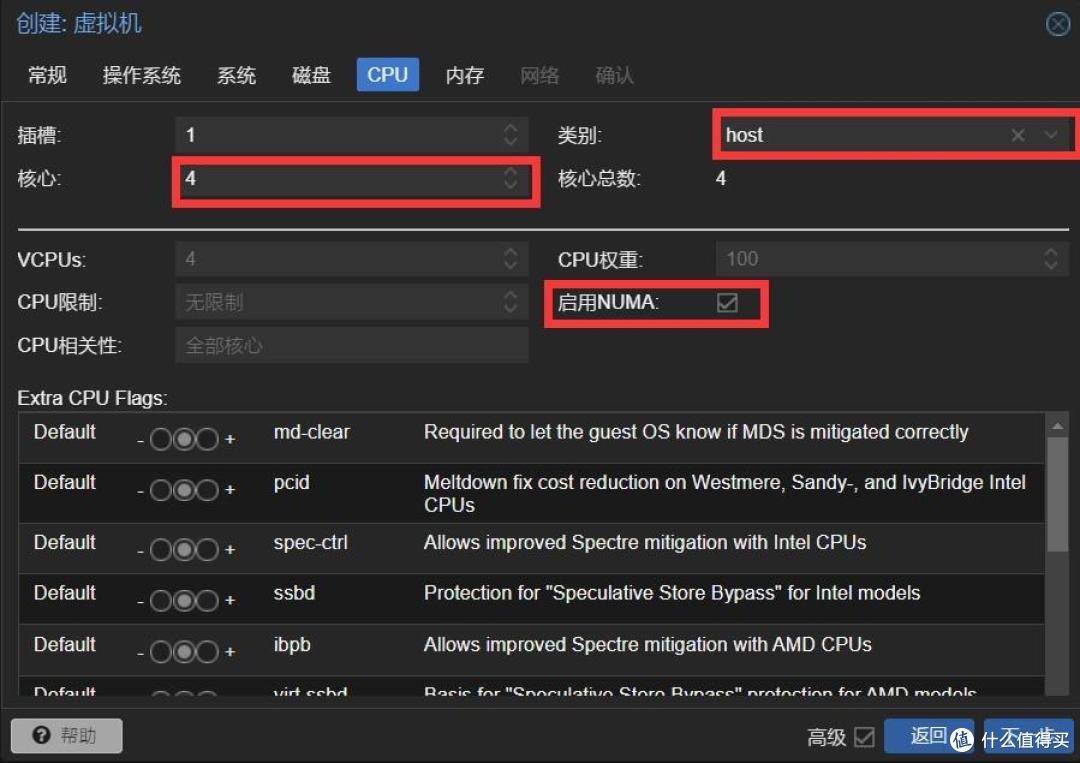Image resolution: width=1080 pixels, height=763 pixels.
Task: Click the scroll-up arrow of the flags list
Action: (1057, 427)
